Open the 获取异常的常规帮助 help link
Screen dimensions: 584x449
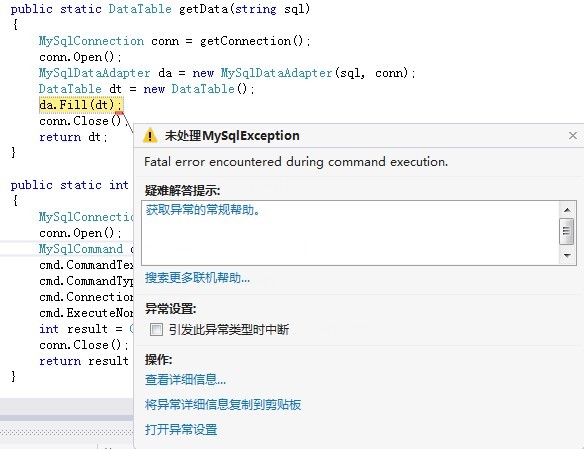pos(203,210)
